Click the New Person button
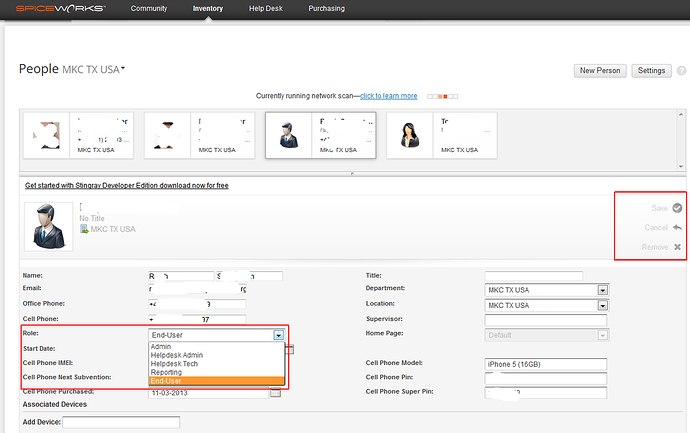This screenshot has height=433, width=690. (600, 70)
